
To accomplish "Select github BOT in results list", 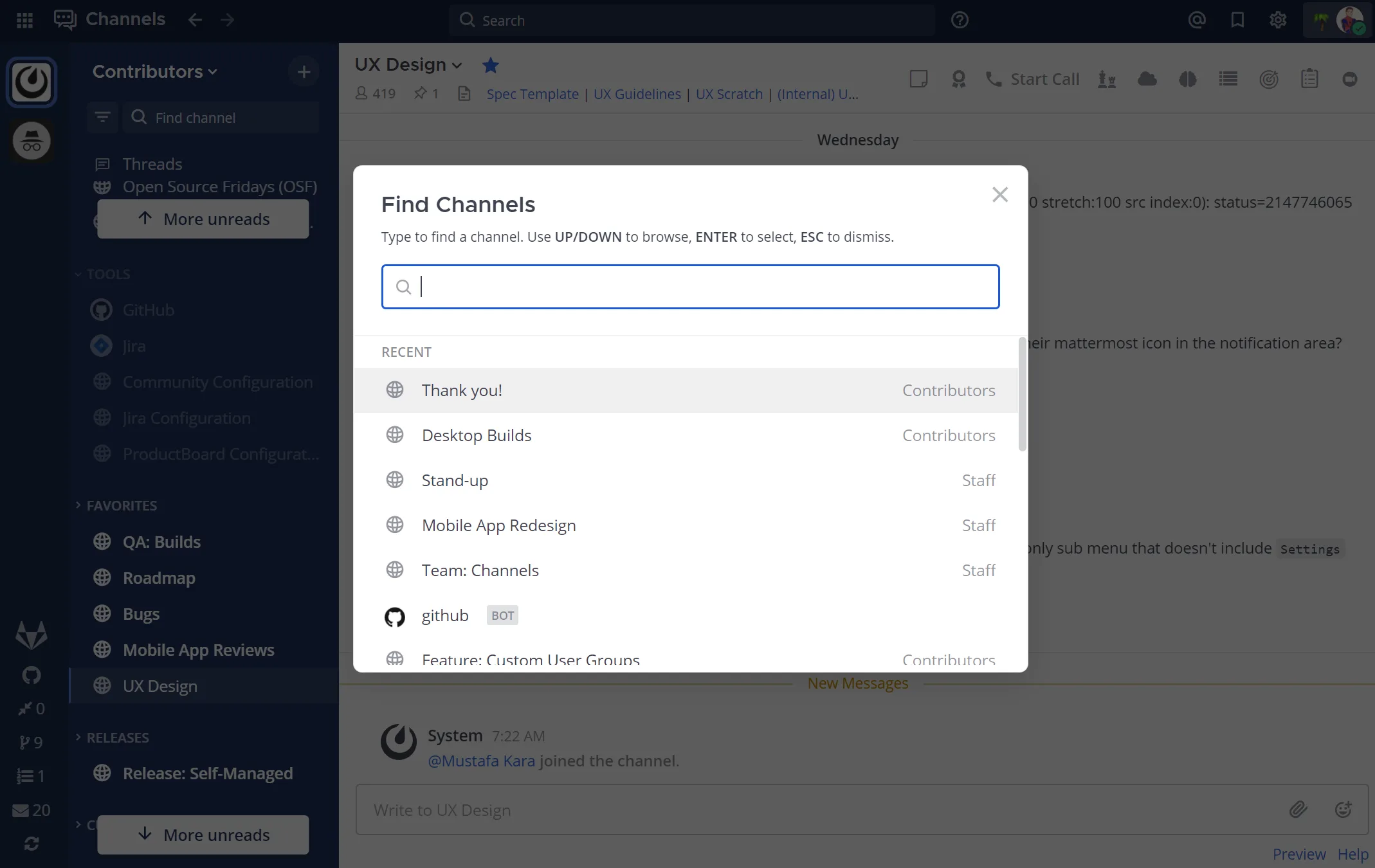I will [x=686, y=615].
